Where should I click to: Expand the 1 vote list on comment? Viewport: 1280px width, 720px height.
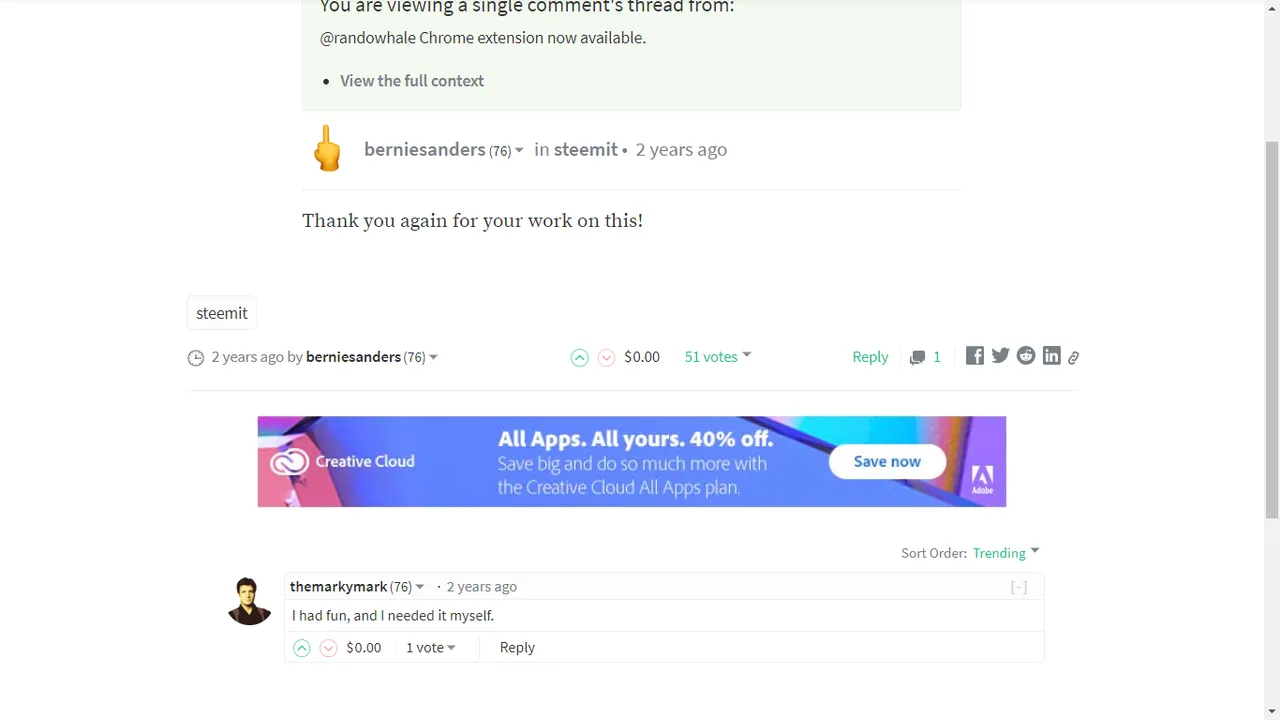point(431,648)
